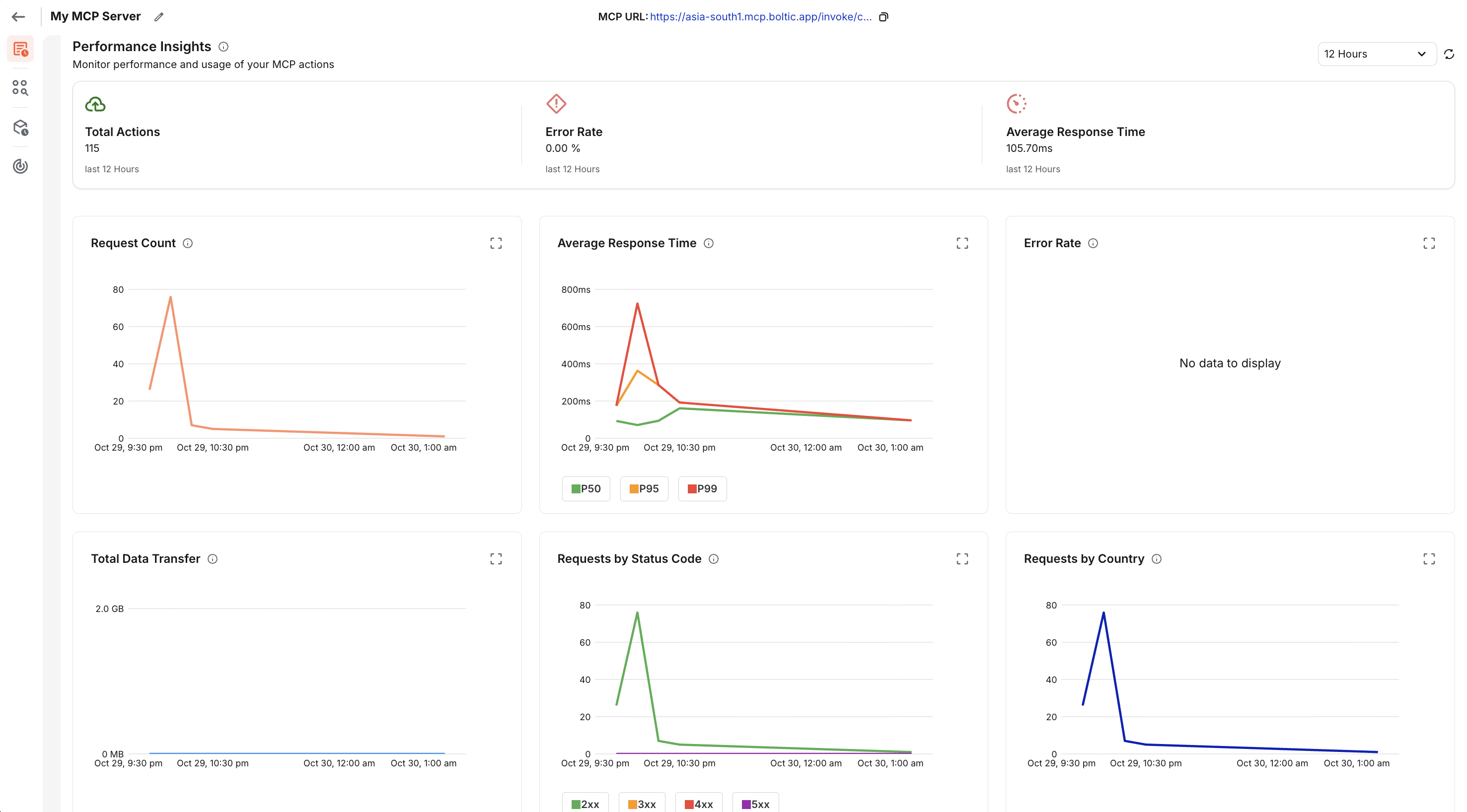Expand Requests by Country to fullscreen
Screen dimensions: 1467x812
click(1429, 559)
